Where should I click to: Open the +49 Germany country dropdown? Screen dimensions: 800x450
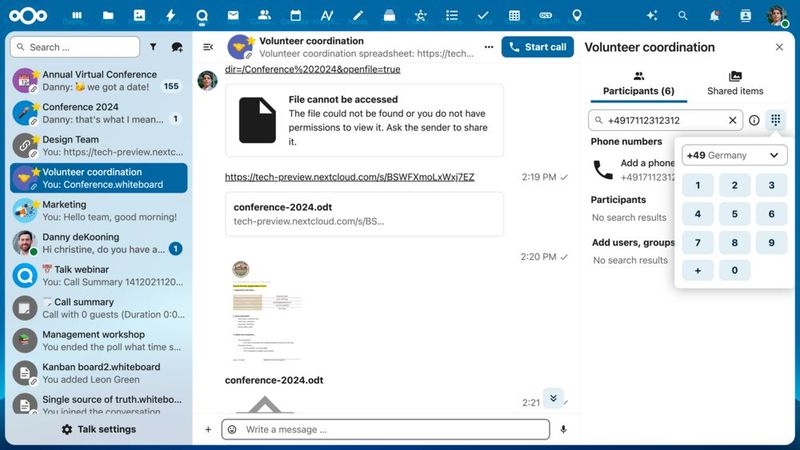734,155
